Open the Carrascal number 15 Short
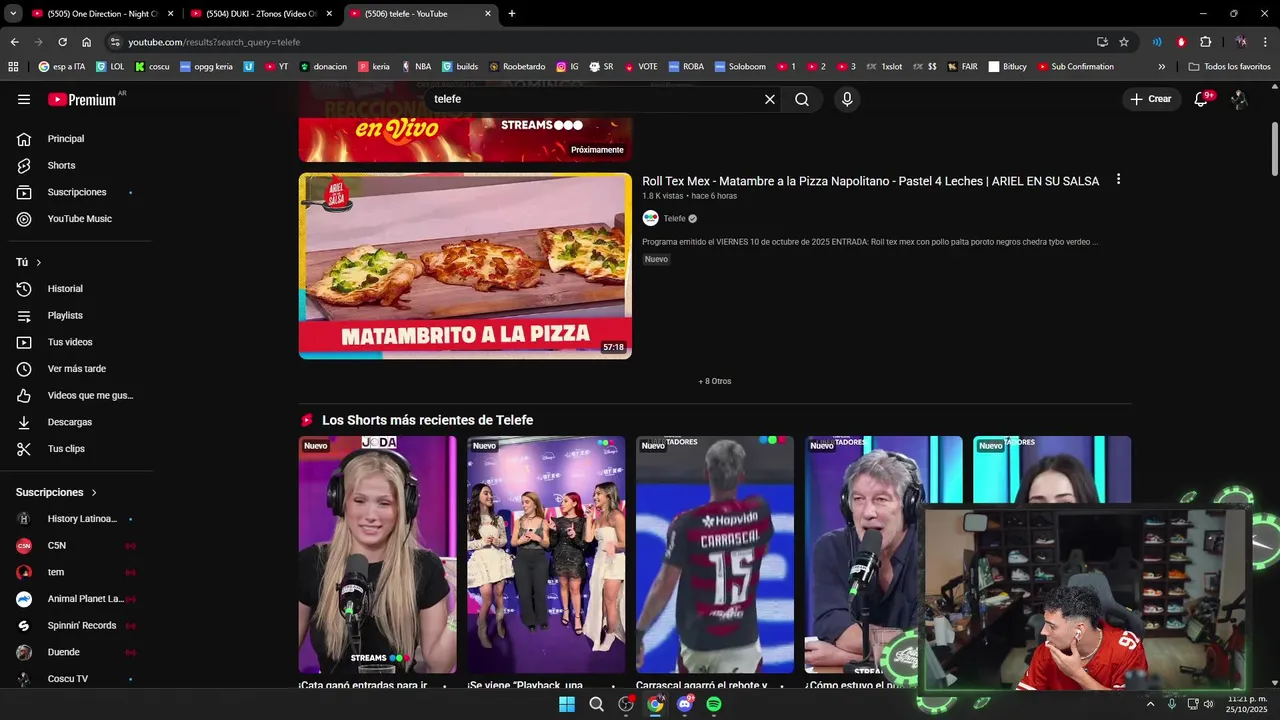This screenshot has width=1280, height=720. click(x=715, y=555)
